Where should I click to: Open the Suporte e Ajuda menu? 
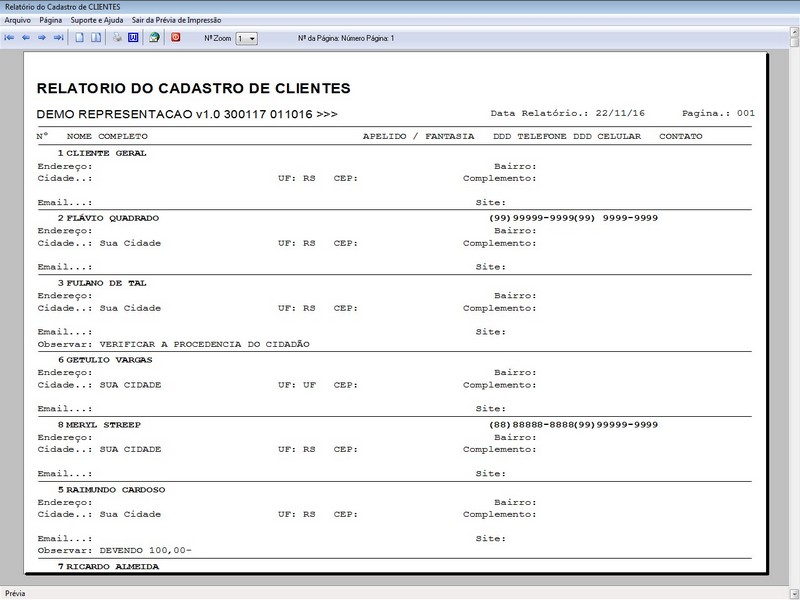pos(97,20)
